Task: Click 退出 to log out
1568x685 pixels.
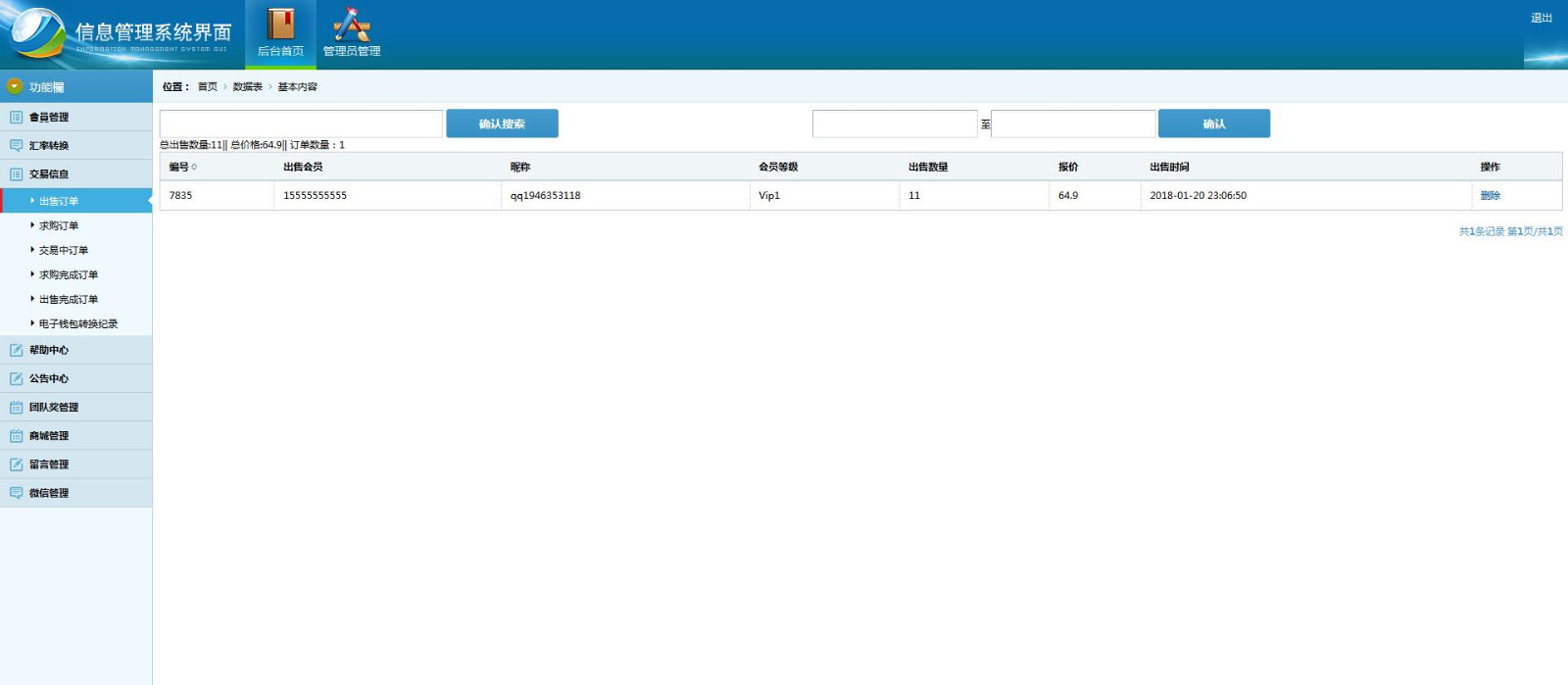Action: pyautogui.click(x=1541, y=18)
